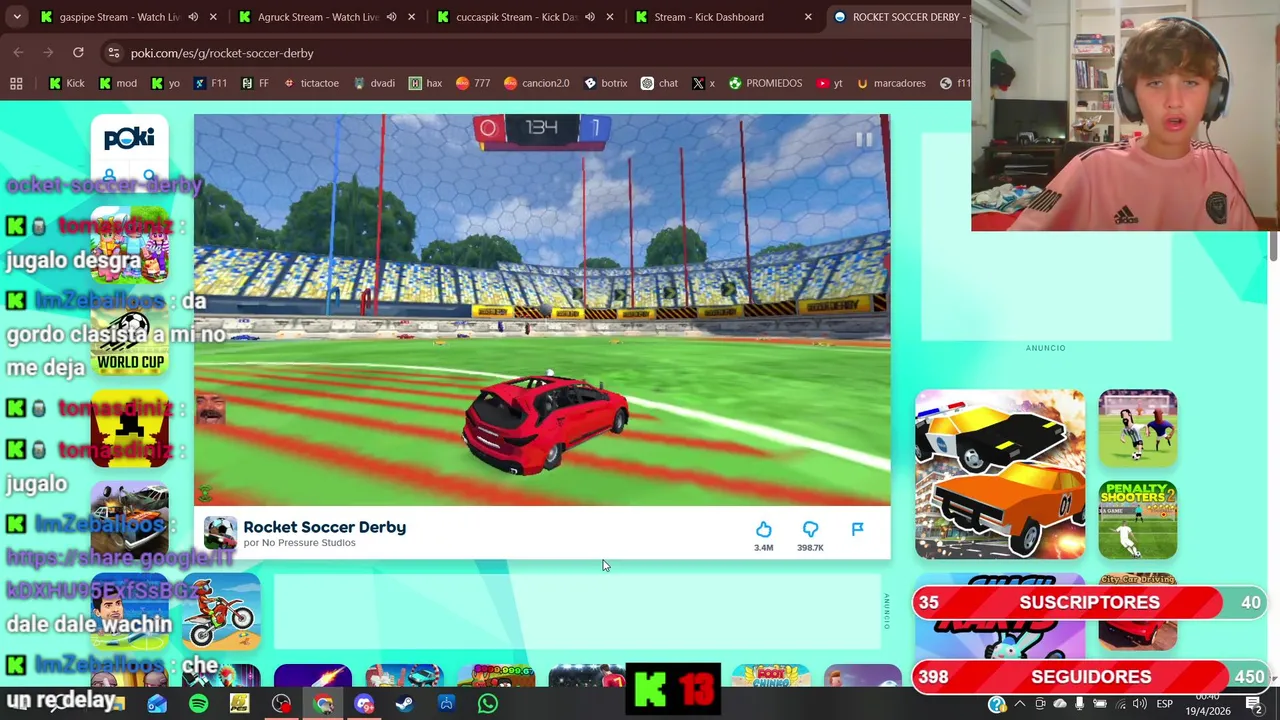Pause the game with the pause icon

pyautogui.click(x=863, y=141)
